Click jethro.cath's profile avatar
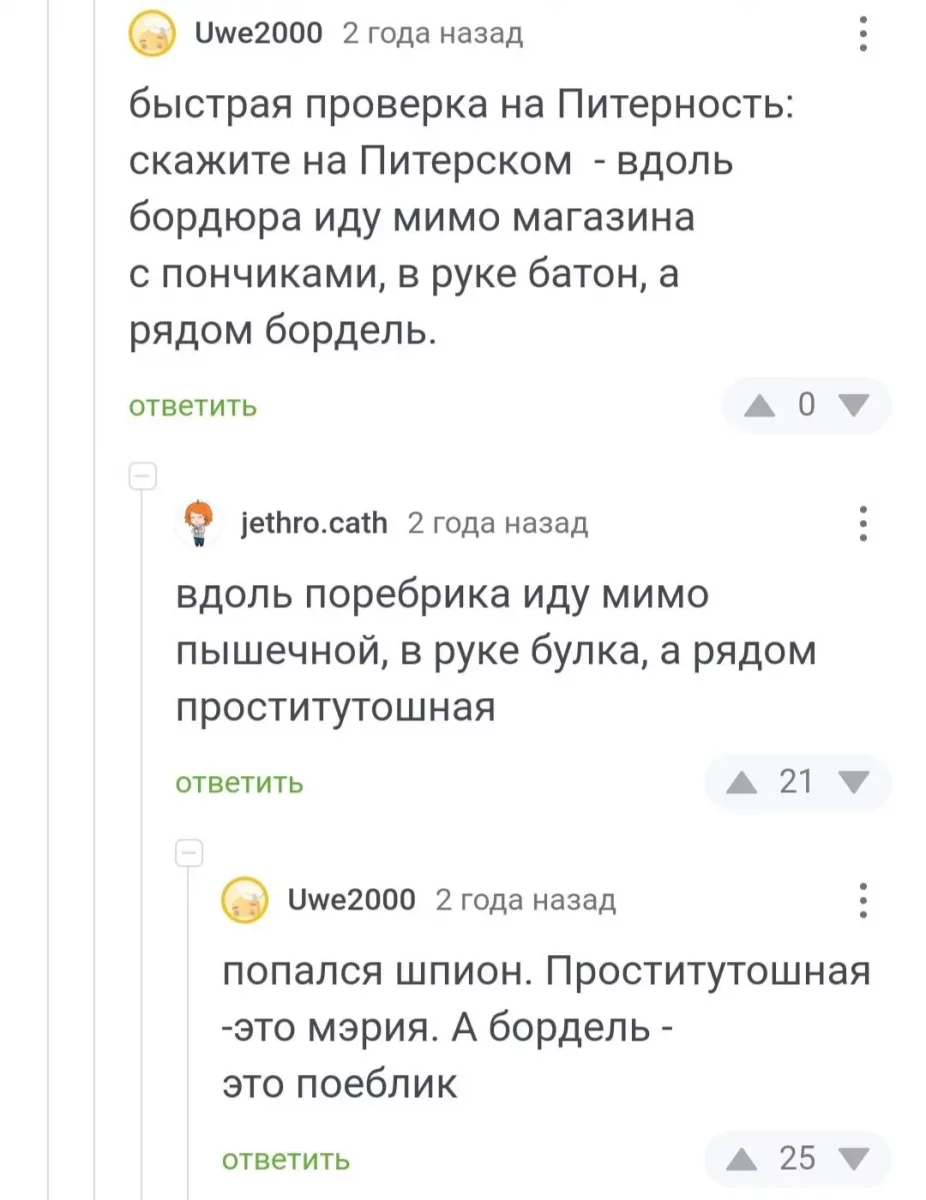This screenshot has width=926, height=1200. pyautogui.click(x=197, y=523)
